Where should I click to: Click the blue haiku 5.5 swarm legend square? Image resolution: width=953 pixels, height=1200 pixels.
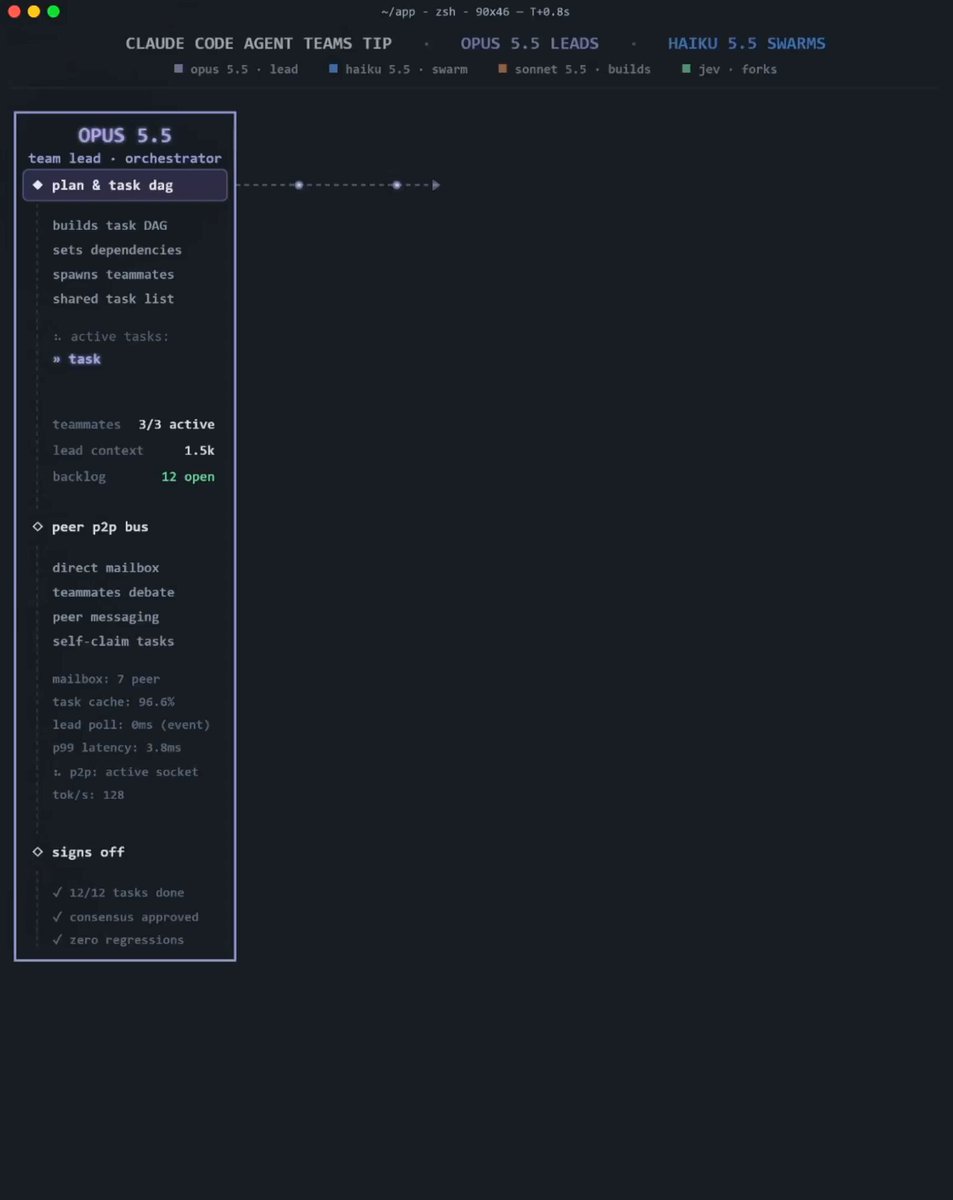[334, 69]
